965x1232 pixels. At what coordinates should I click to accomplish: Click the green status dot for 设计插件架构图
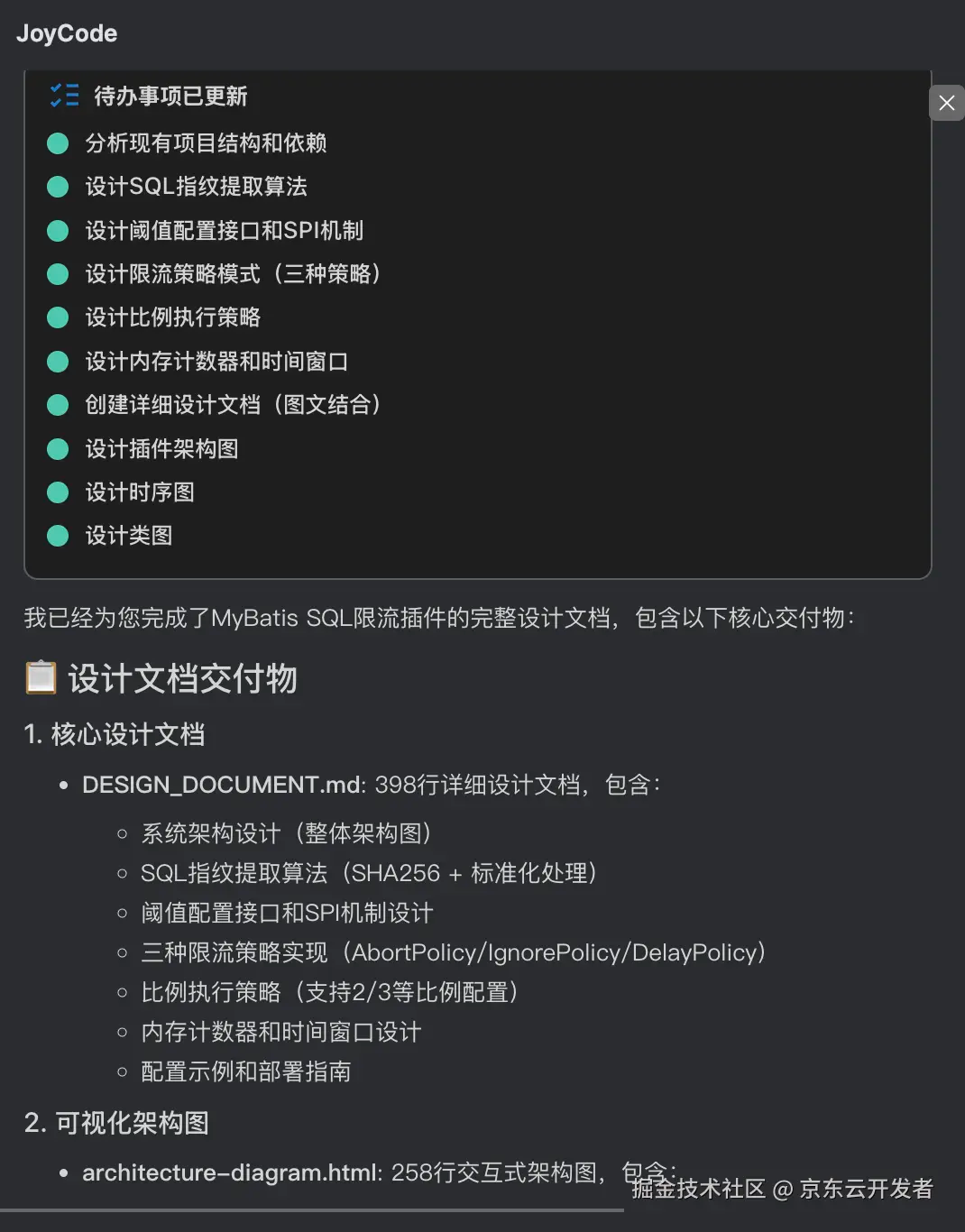57,448
